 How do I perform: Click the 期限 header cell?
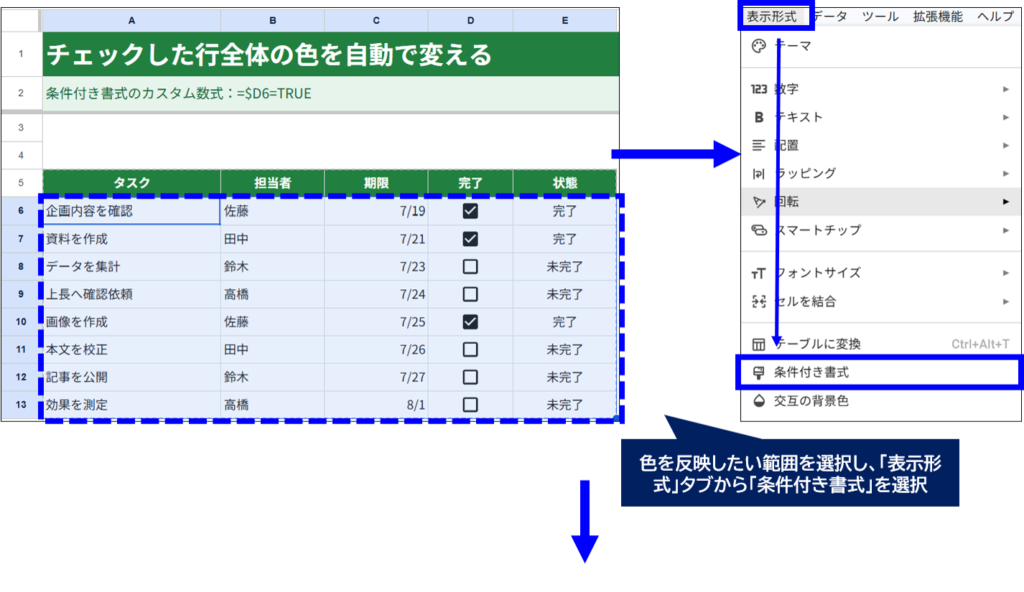(x=376, y=183)
